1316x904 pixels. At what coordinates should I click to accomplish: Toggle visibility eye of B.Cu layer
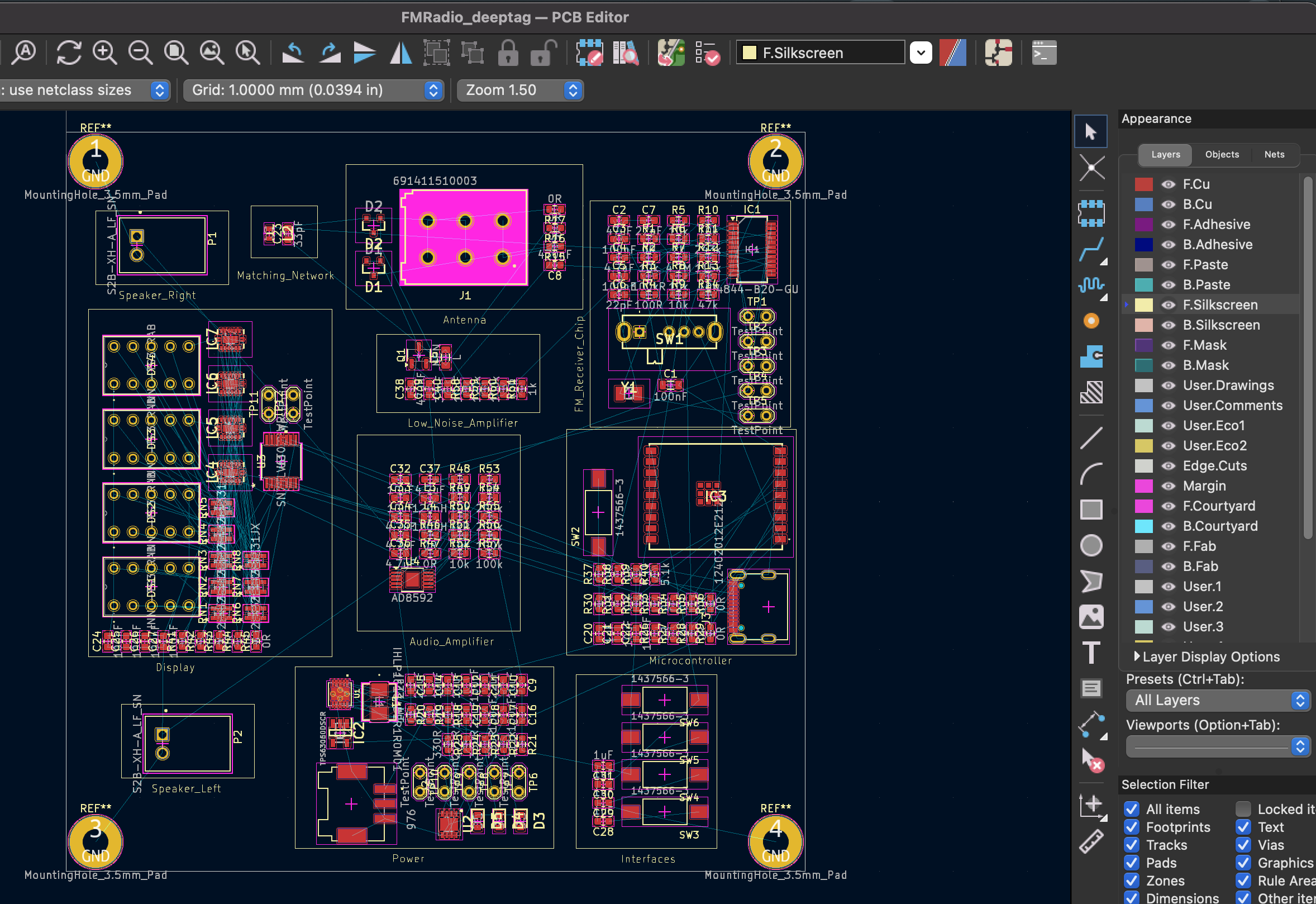point(1168,204)
